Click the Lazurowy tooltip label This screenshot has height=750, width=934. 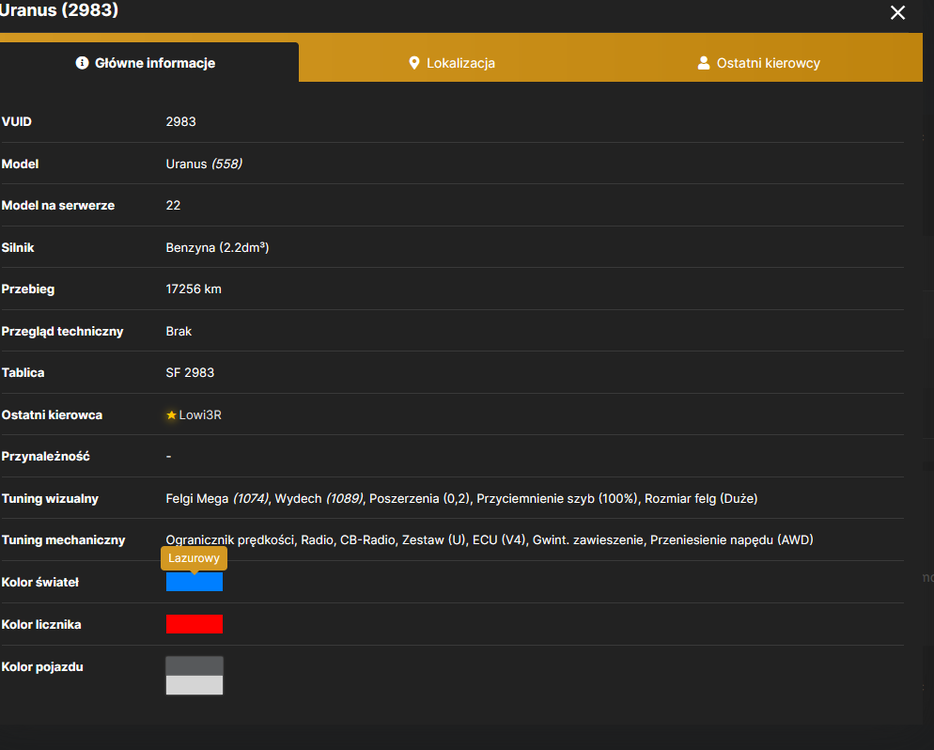[x=194, y=558]
